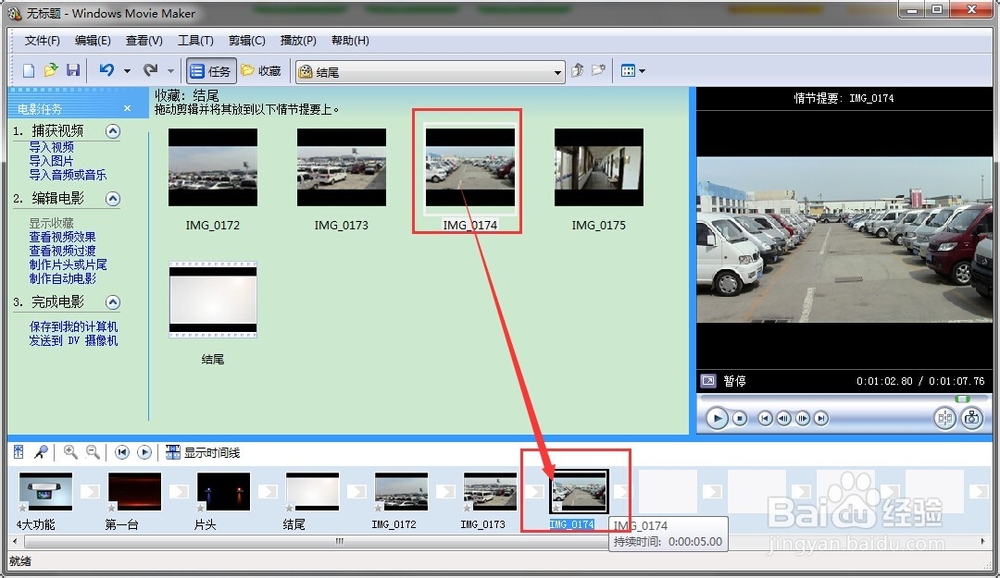The height and width of the screenshot is (578, 1000).
Task: Open the 结尾 collection dropdown
Action: pyautogui.click(x=558, y=72)
